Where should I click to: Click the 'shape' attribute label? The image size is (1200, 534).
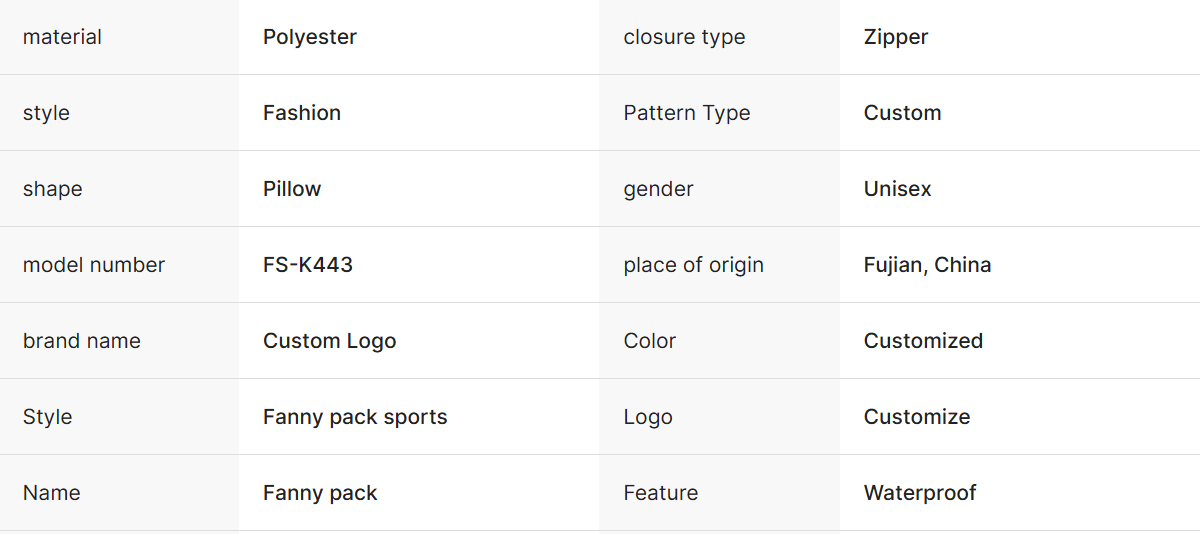click(x=52, y=189)
